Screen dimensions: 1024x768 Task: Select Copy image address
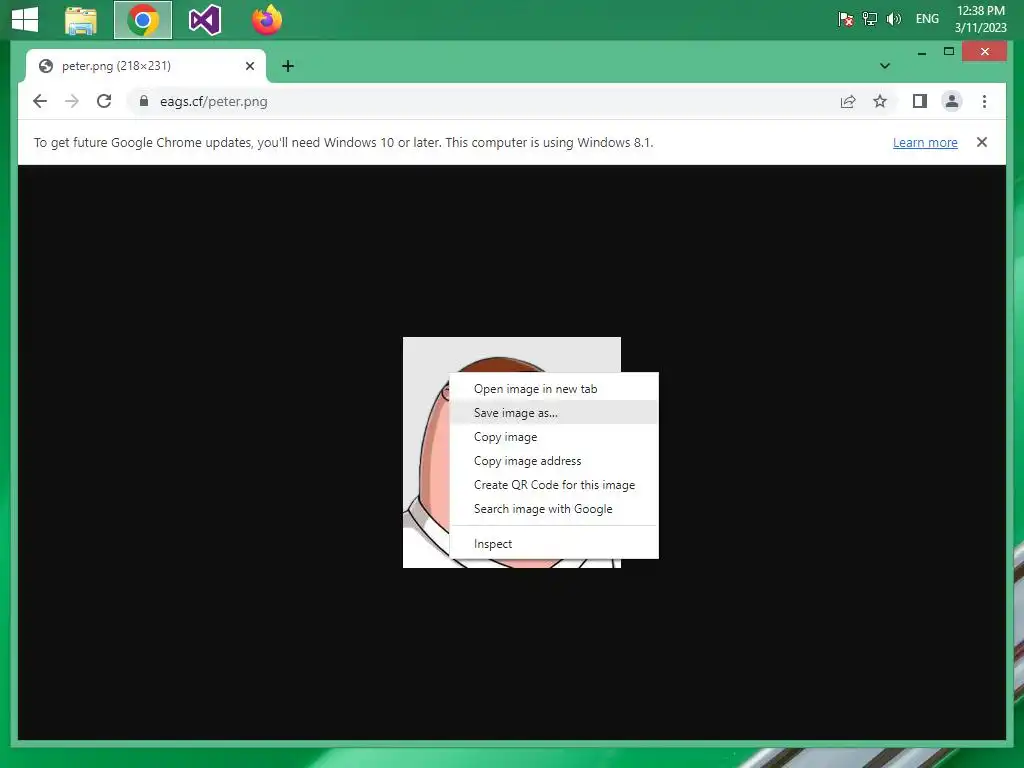click(x=554, y=461)
